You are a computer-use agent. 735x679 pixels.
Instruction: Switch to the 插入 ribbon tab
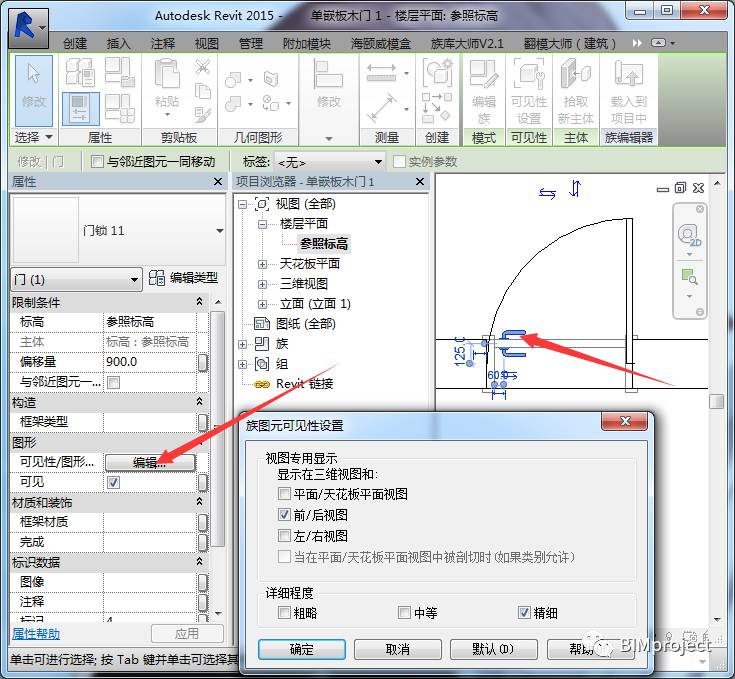click(x=119, y=44)
